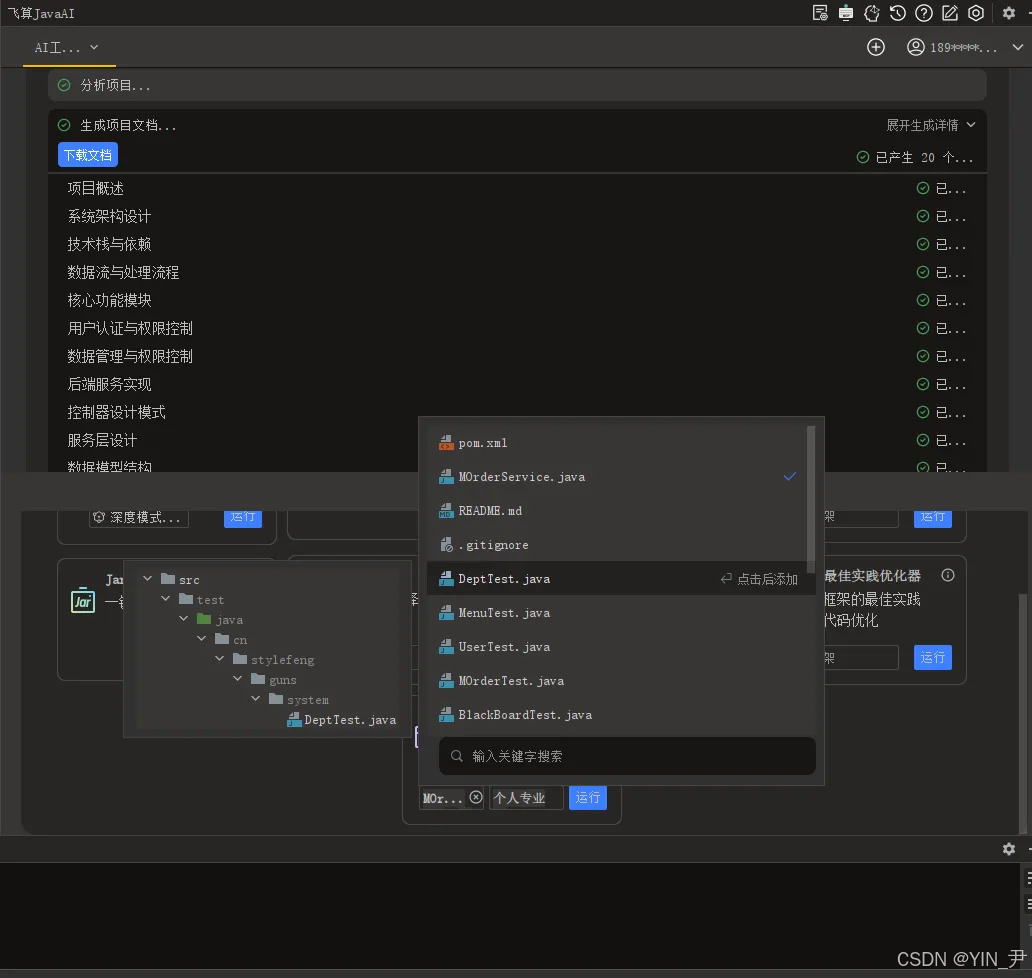Screen dimensions: 1032x978
Task: Open the AI工... tab dropdown arrow
Action: [x=94, y=47]
